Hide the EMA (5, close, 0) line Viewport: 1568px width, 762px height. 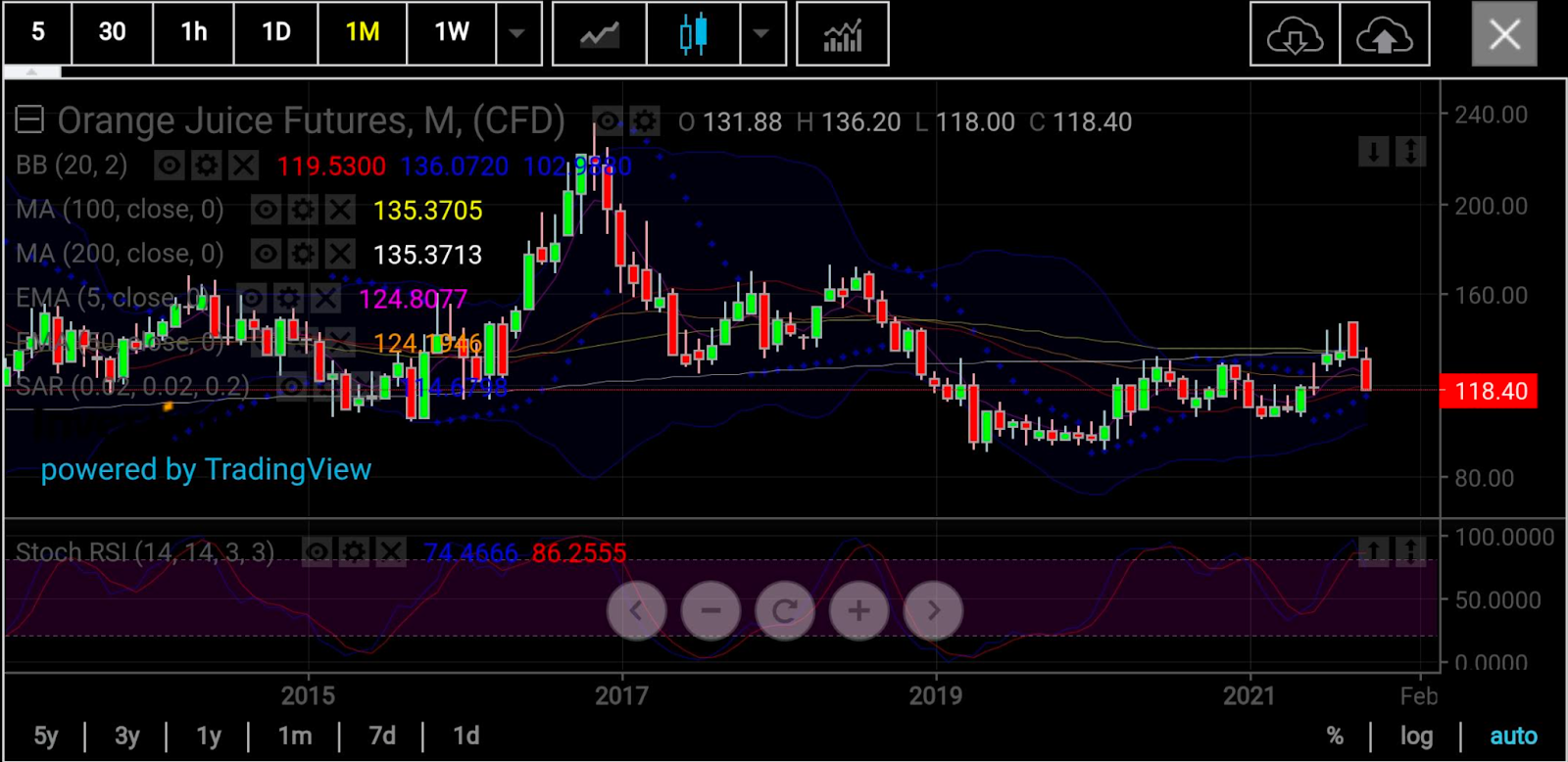[x=251, y=298]
